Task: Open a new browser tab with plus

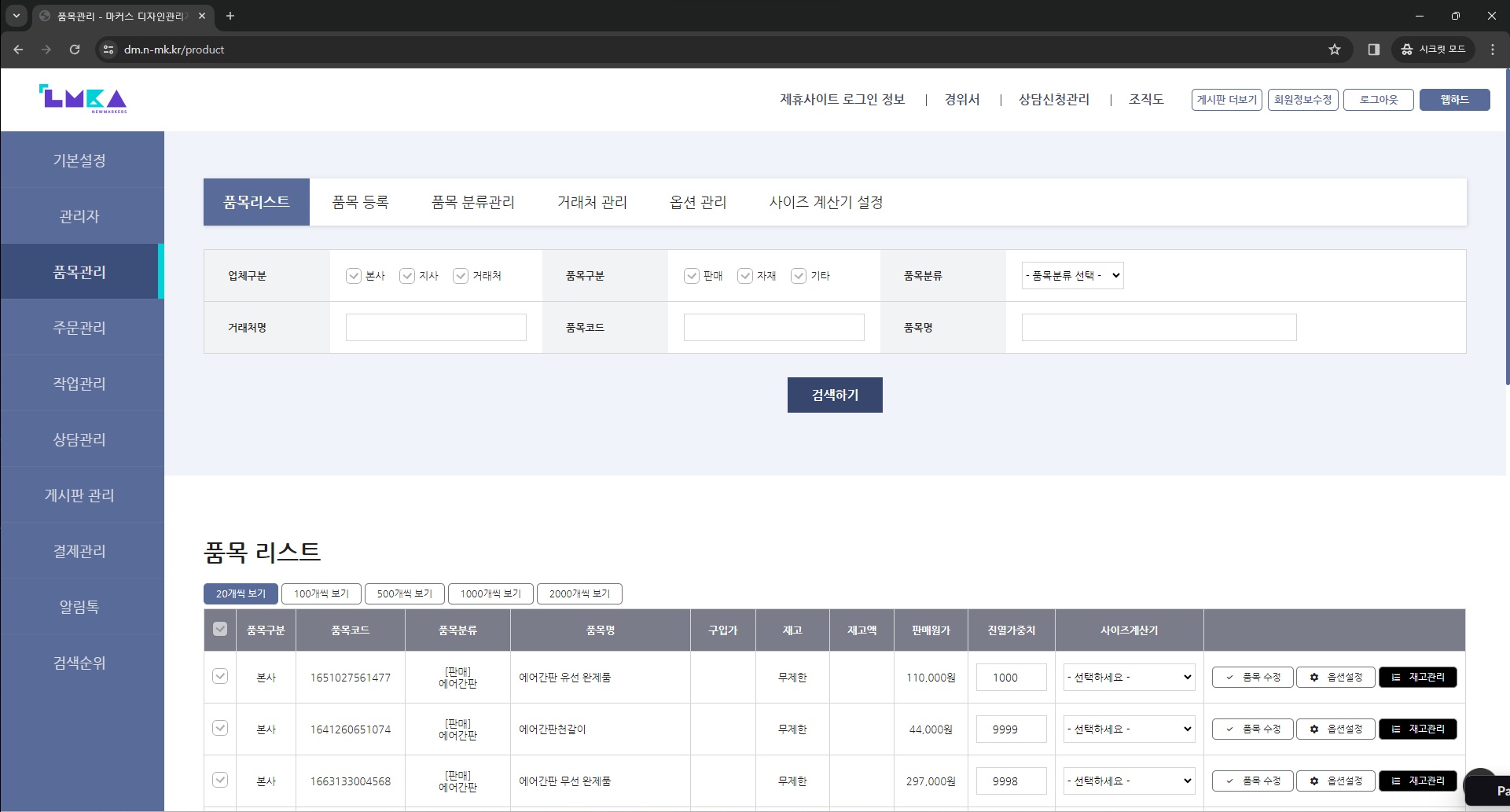Action: pos(230,16)
